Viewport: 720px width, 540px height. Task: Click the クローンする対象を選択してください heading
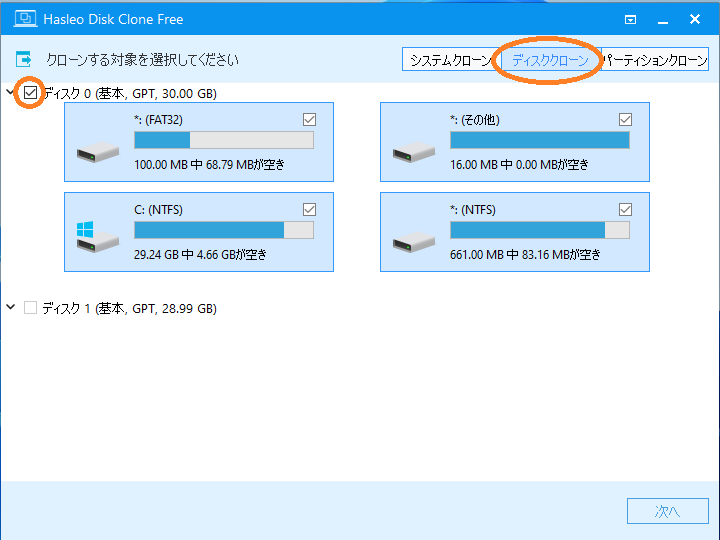[x=142, y=60]
